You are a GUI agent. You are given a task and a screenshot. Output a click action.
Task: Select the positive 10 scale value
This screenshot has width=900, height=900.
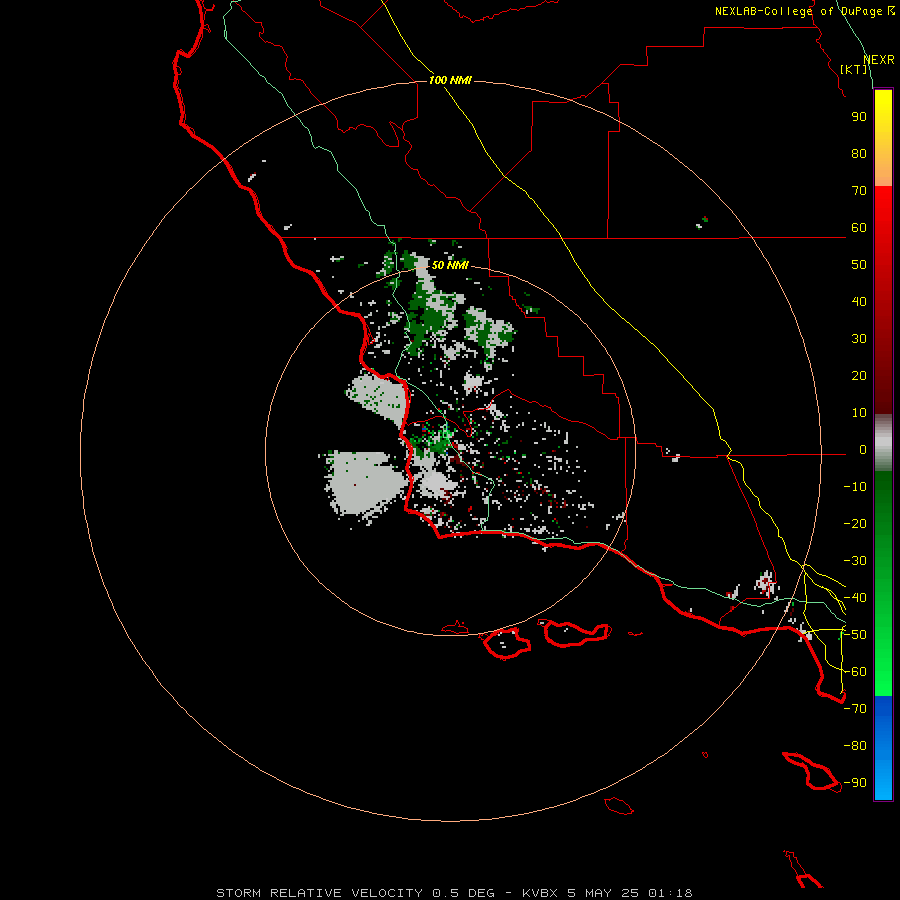pos(859,413)
